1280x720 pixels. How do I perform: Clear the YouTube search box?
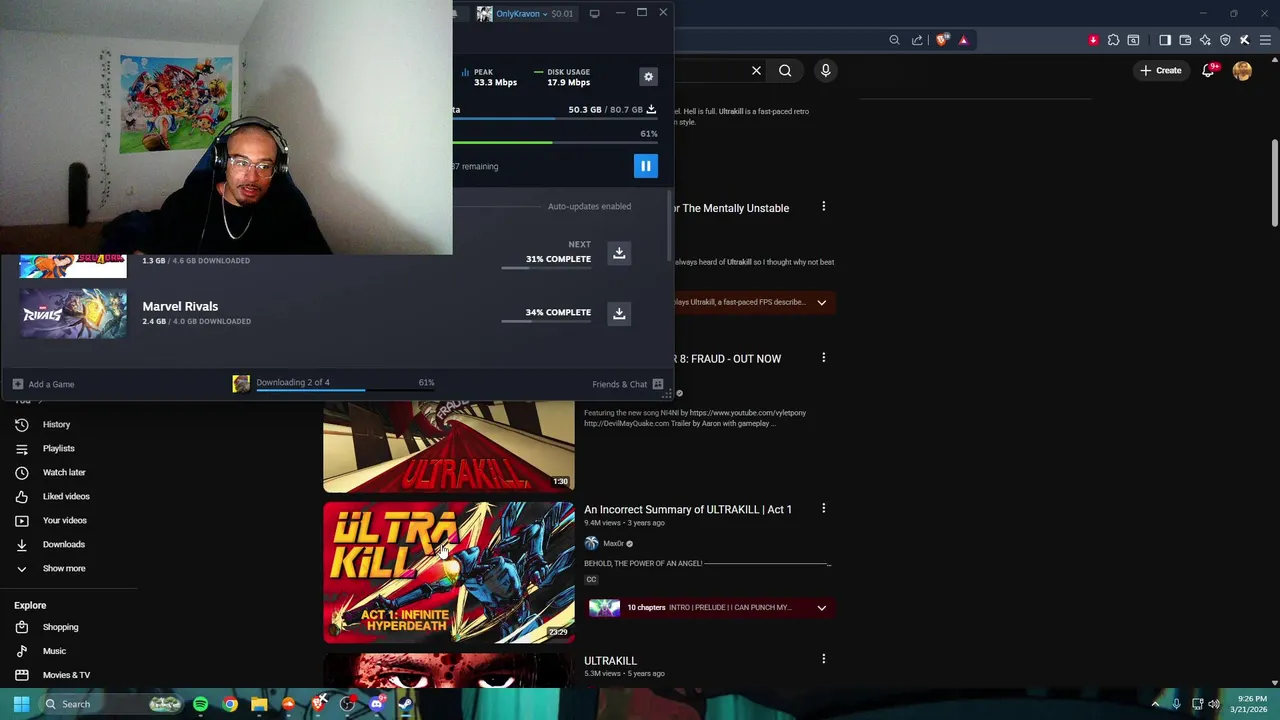756,70
